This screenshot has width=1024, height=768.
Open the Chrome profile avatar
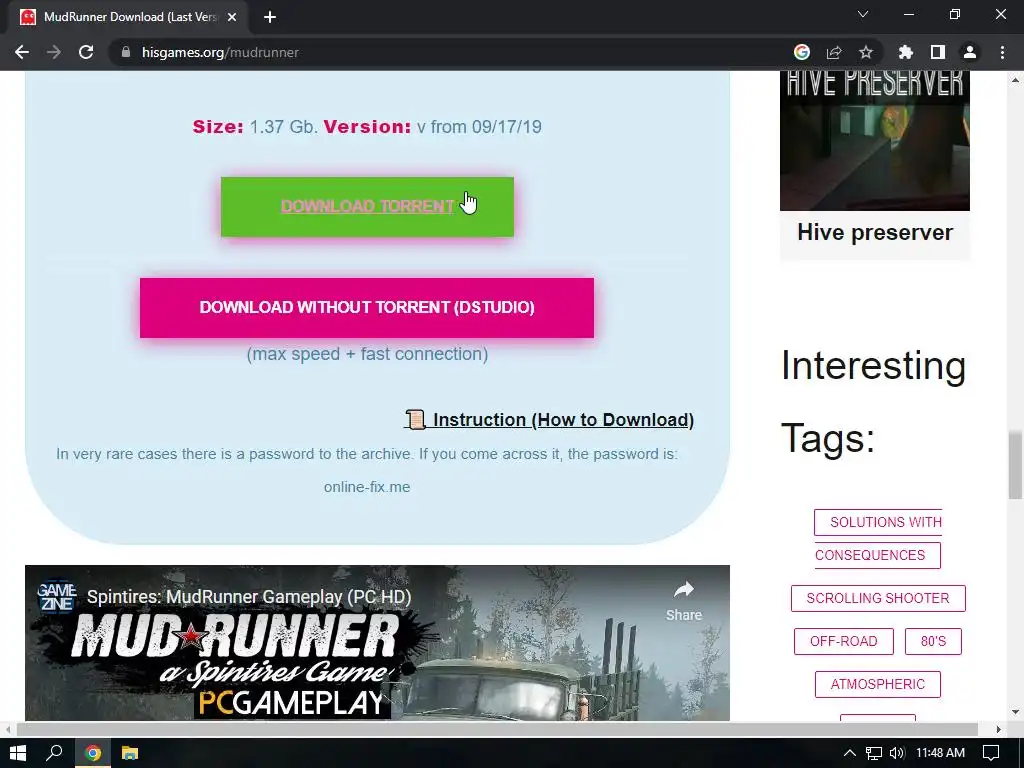click(970, 52)
